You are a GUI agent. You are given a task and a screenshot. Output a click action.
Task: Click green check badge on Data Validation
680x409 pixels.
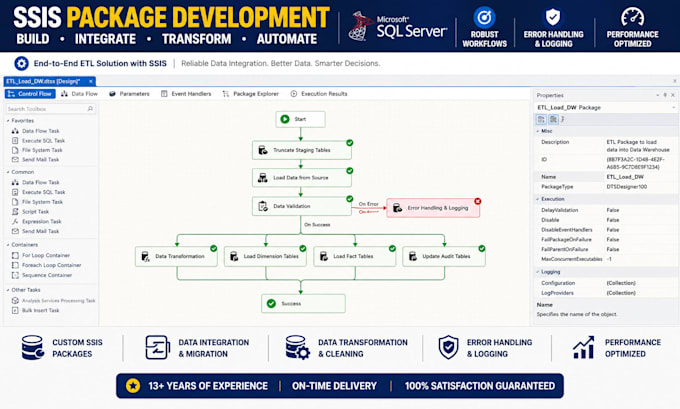350,199
